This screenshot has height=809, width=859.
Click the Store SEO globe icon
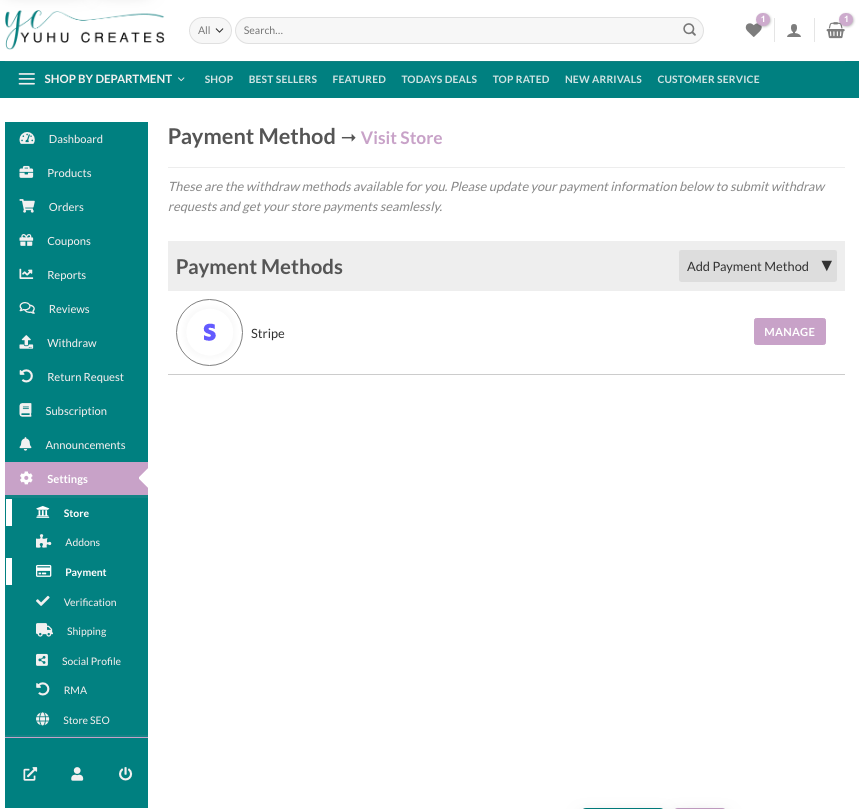click(42, 719)
